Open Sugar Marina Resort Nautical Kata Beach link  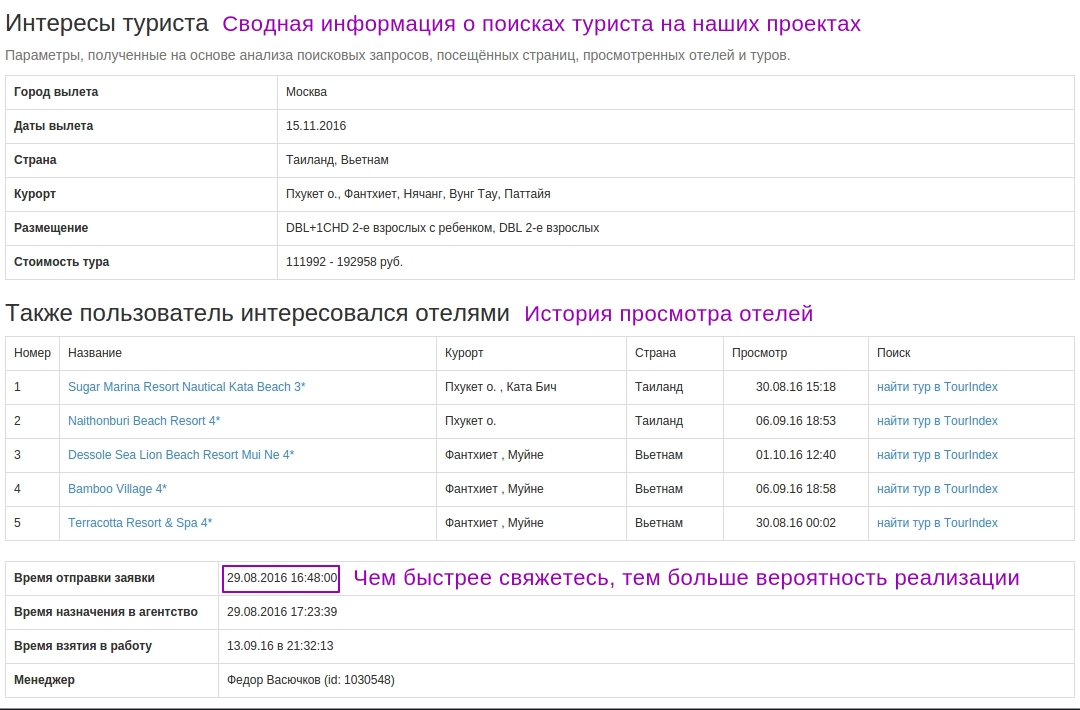186,387
